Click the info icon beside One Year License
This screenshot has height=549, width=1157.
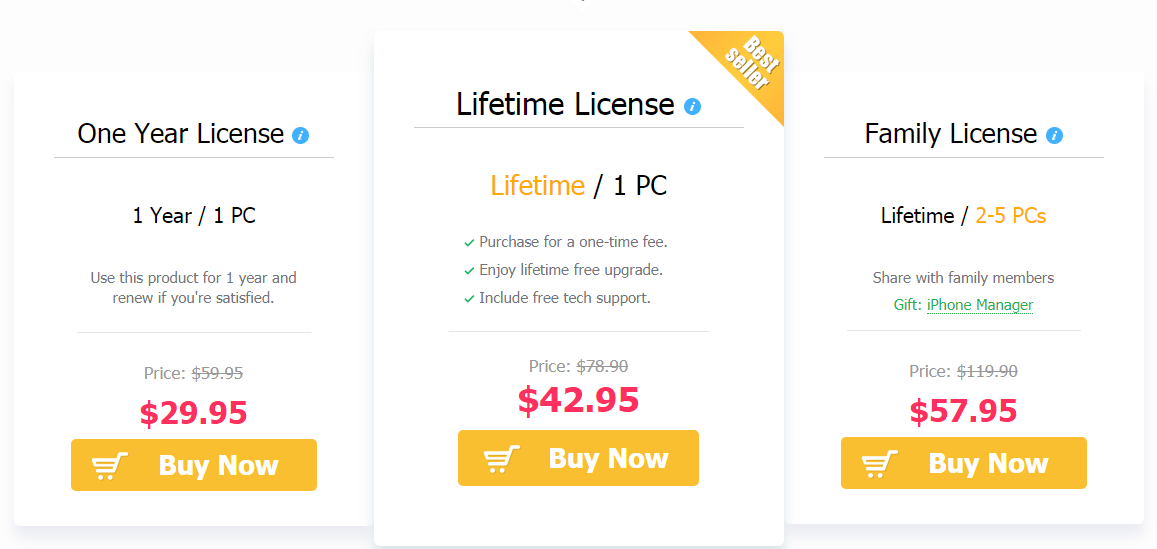click(x=300, y=136)
